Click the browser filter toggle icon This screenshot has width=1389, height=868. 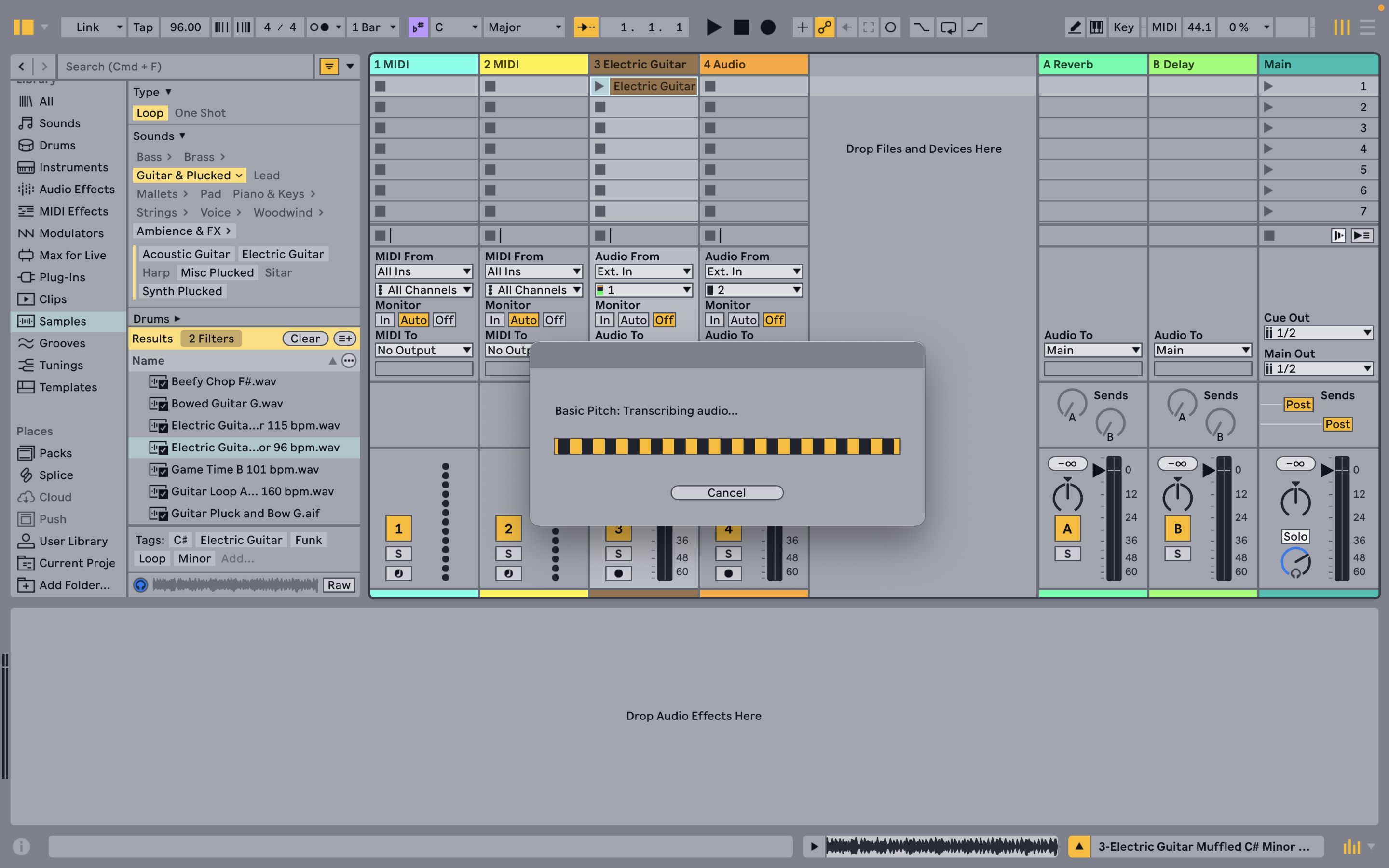click(329, 67)
